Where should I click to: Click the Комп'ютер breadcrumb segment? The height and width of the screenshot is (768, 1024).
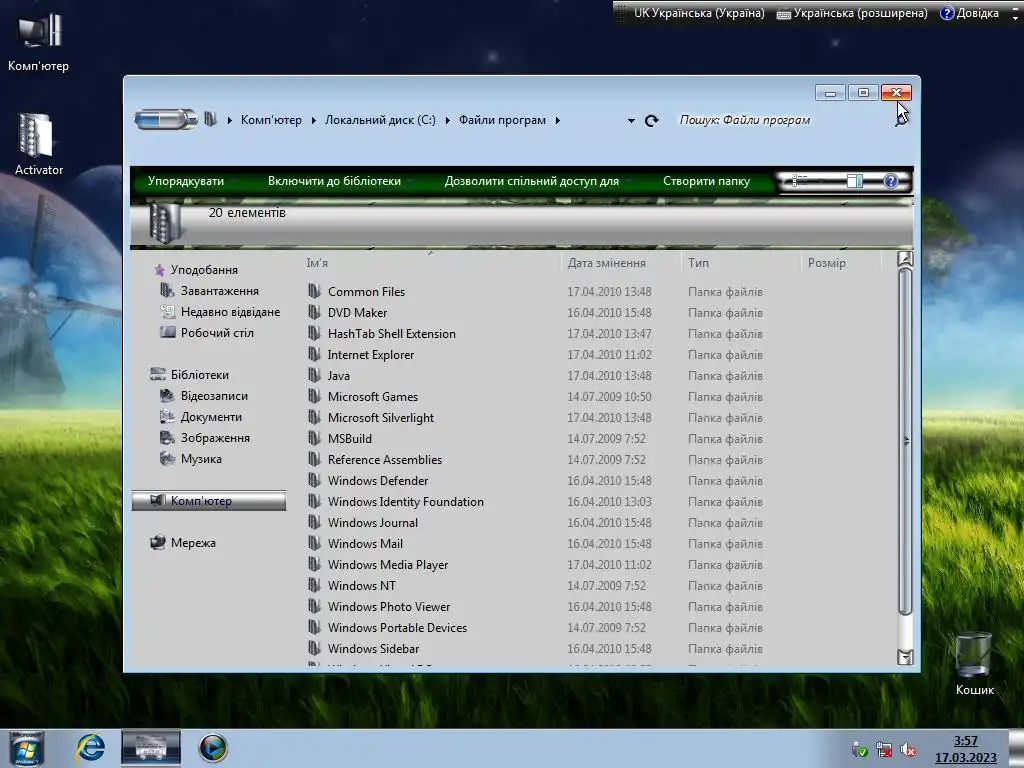271,120
